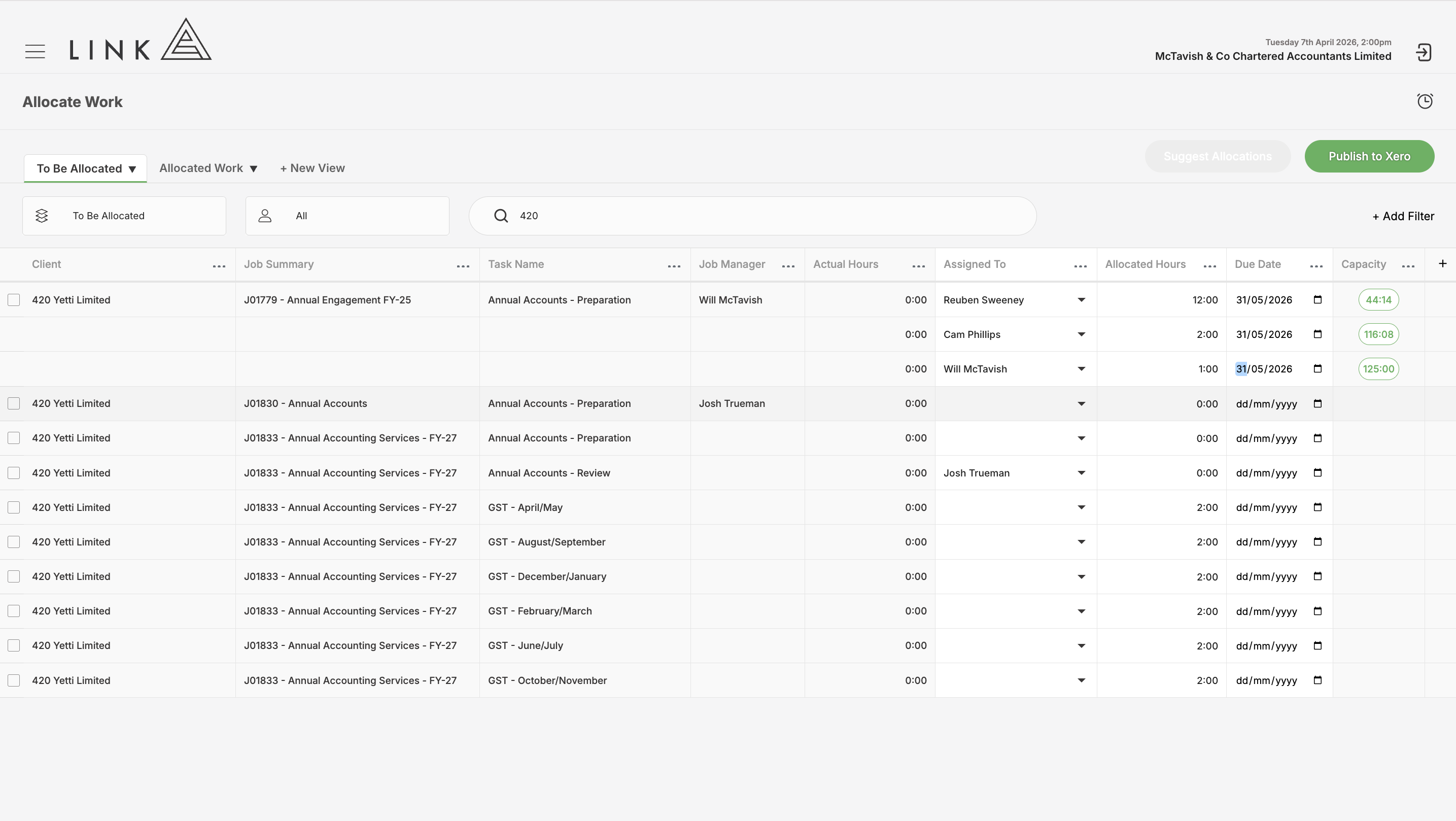This screenshot has height=821, width=1456.
Task: Select checkbox for J01779 Annual Engagement row
Action: pos(14,300)
